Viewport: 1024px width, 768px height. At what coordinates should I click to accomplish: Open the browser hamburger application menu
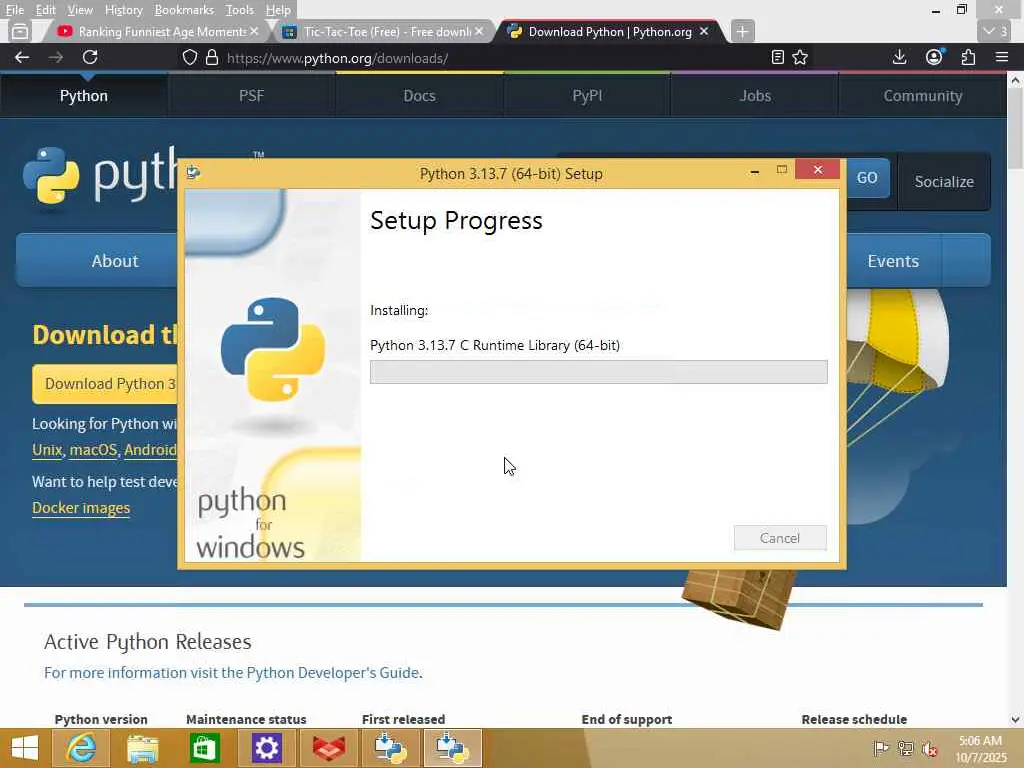coord(1002,57)
